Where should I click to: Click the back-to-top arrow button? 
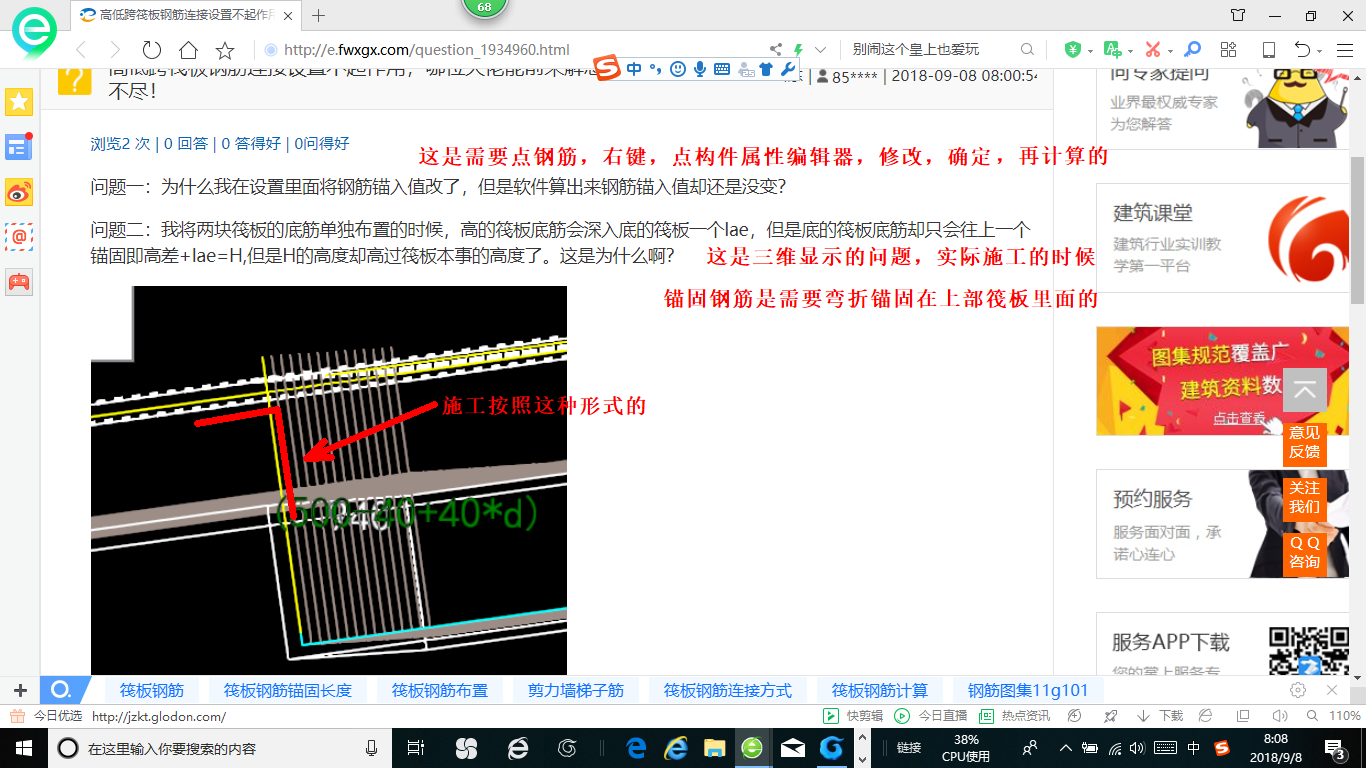(1305, 390)
